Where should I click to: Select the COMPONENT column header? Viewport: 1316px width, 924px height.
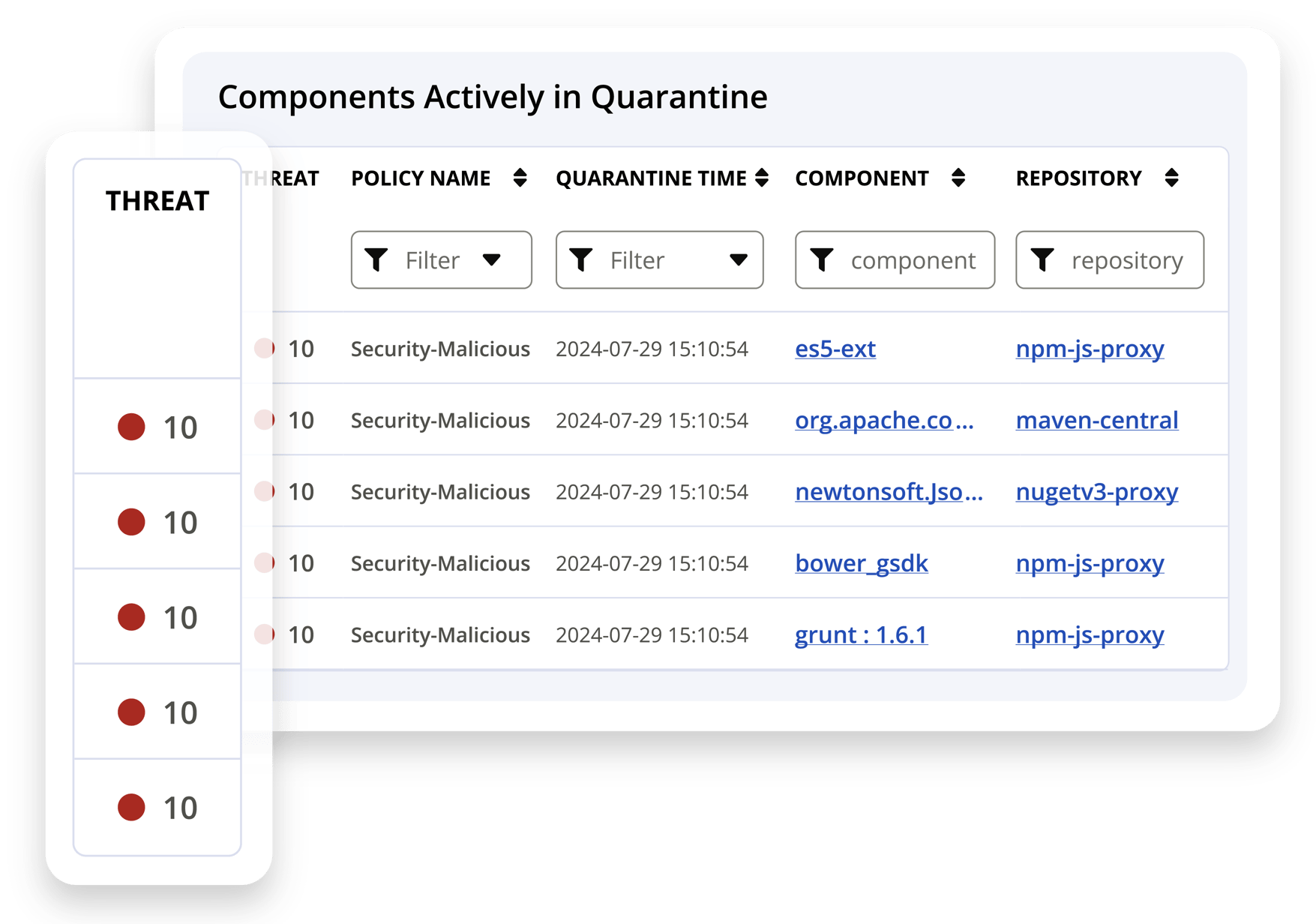coord(862,178)
